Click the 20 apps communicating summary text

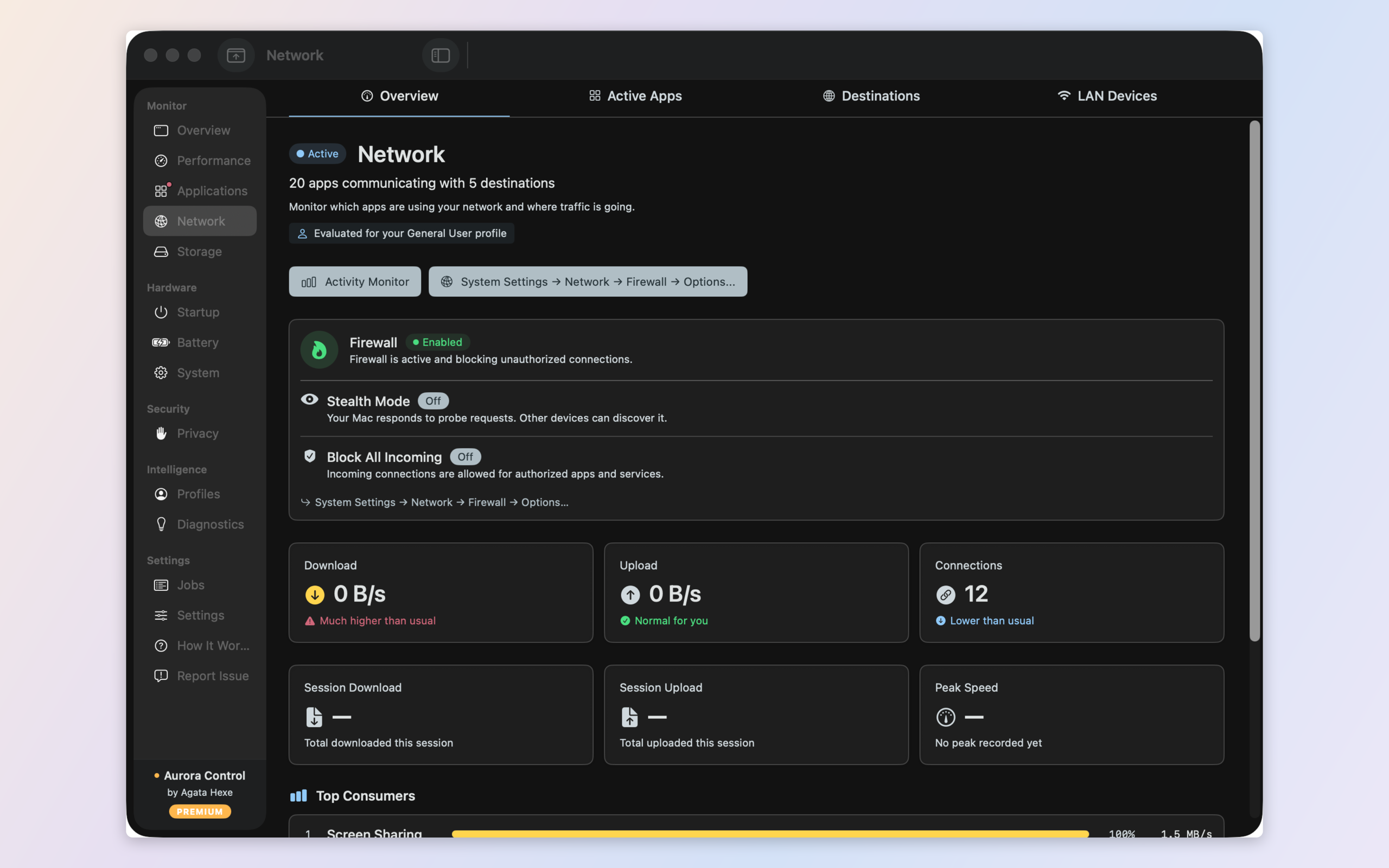[422, 183]
